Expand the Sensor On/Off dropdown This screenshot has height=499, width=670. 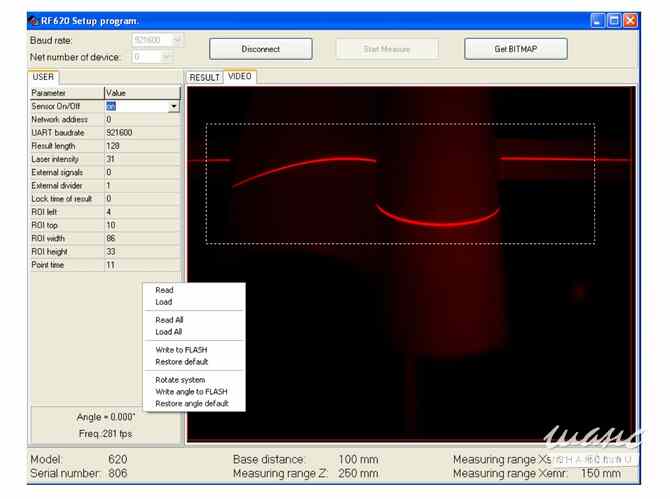(173, 106)
